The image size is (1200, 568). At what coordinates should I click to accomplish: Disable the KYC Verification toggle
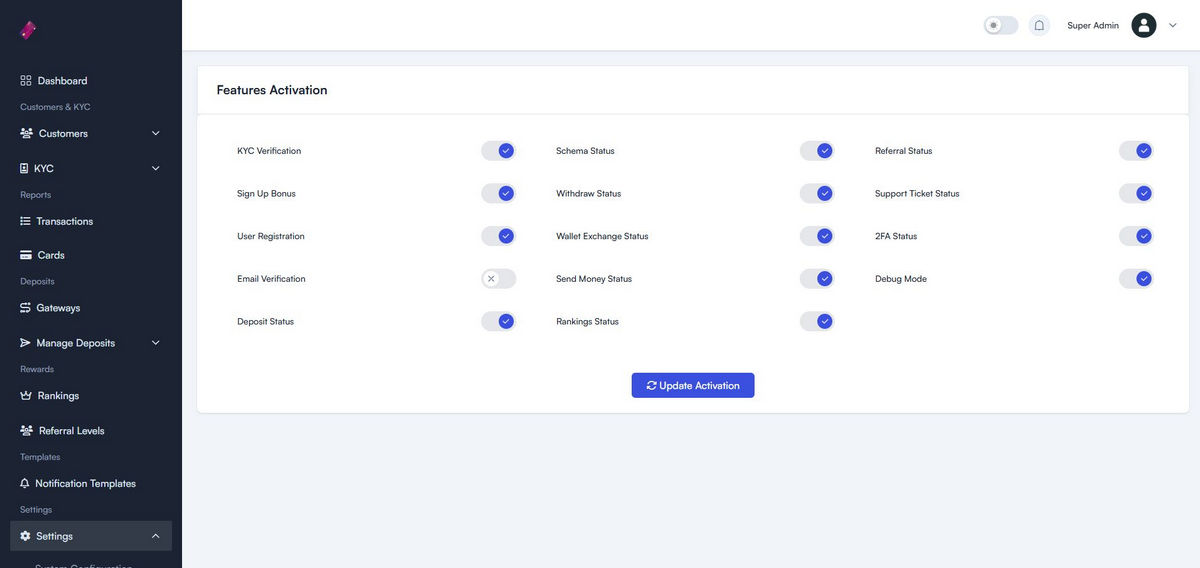498,151
